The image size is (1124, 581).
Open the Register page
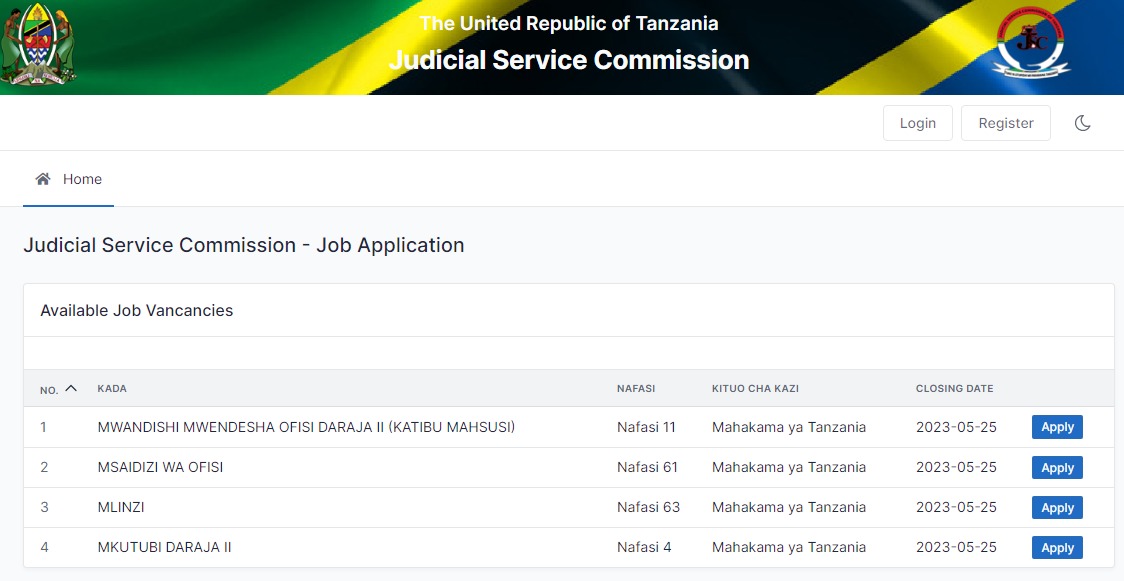point(1005,123)
